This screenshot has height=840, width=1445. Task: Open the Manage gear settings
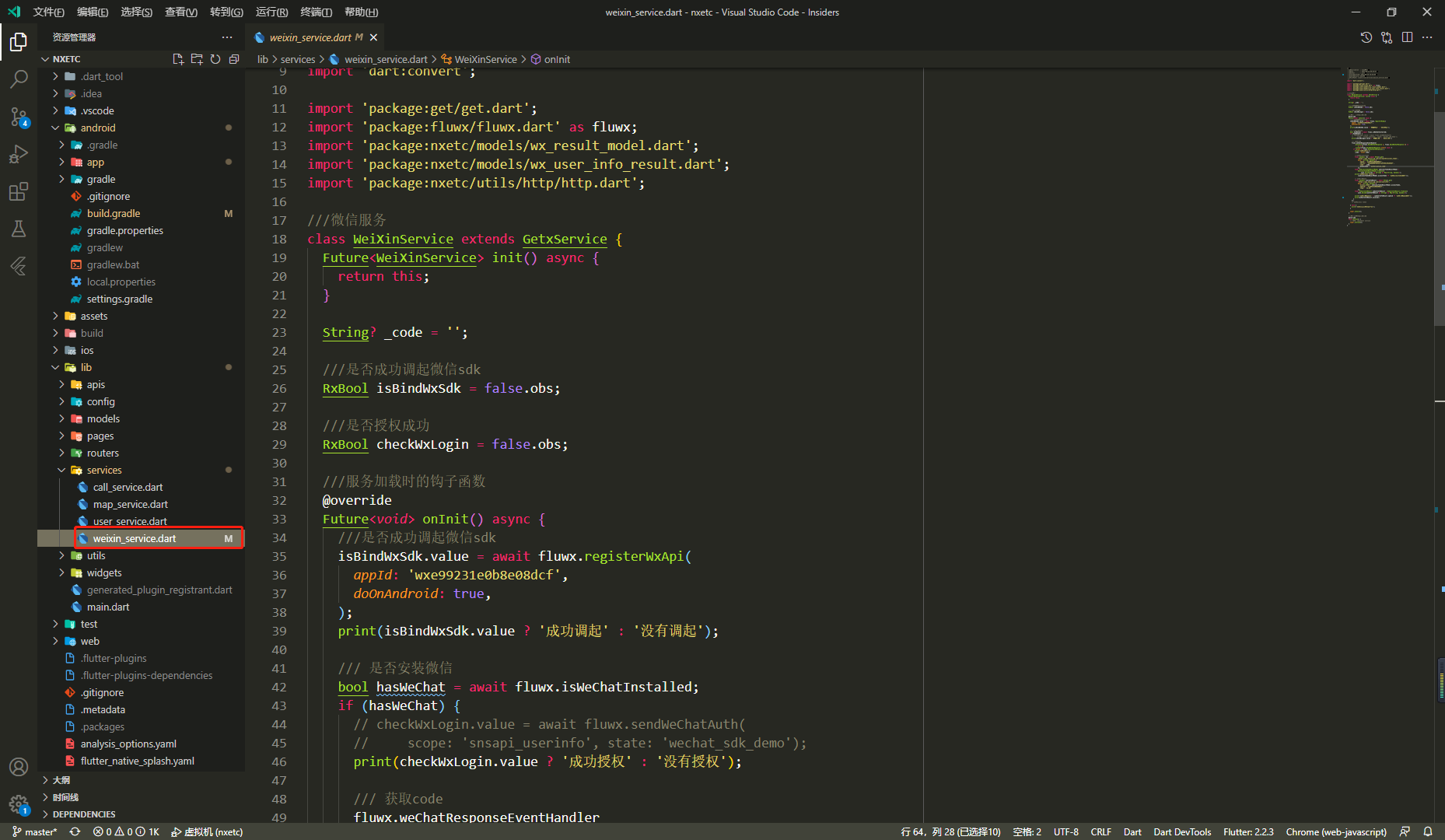click(x=19, y=804)
